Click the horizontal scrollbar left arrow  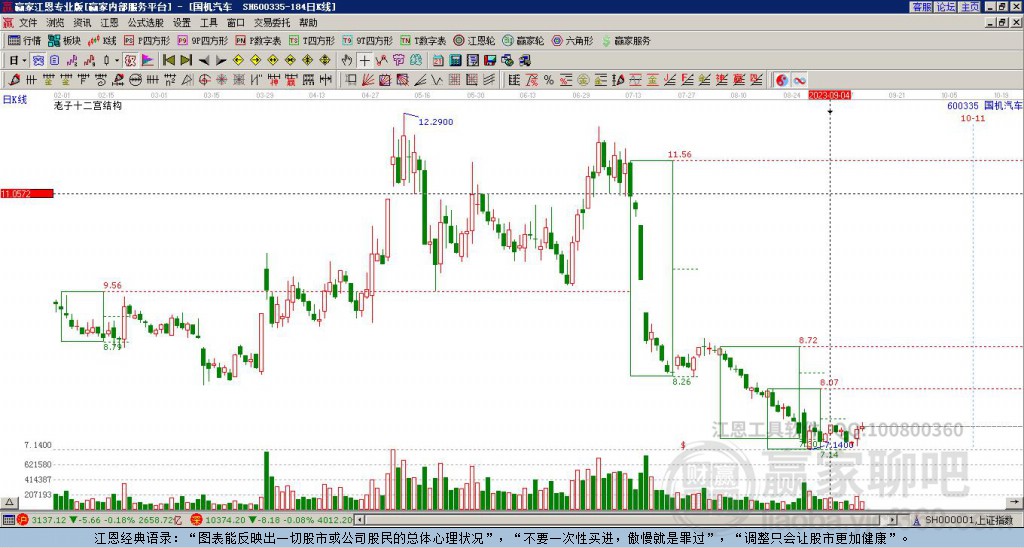click(x=359, y=520)
